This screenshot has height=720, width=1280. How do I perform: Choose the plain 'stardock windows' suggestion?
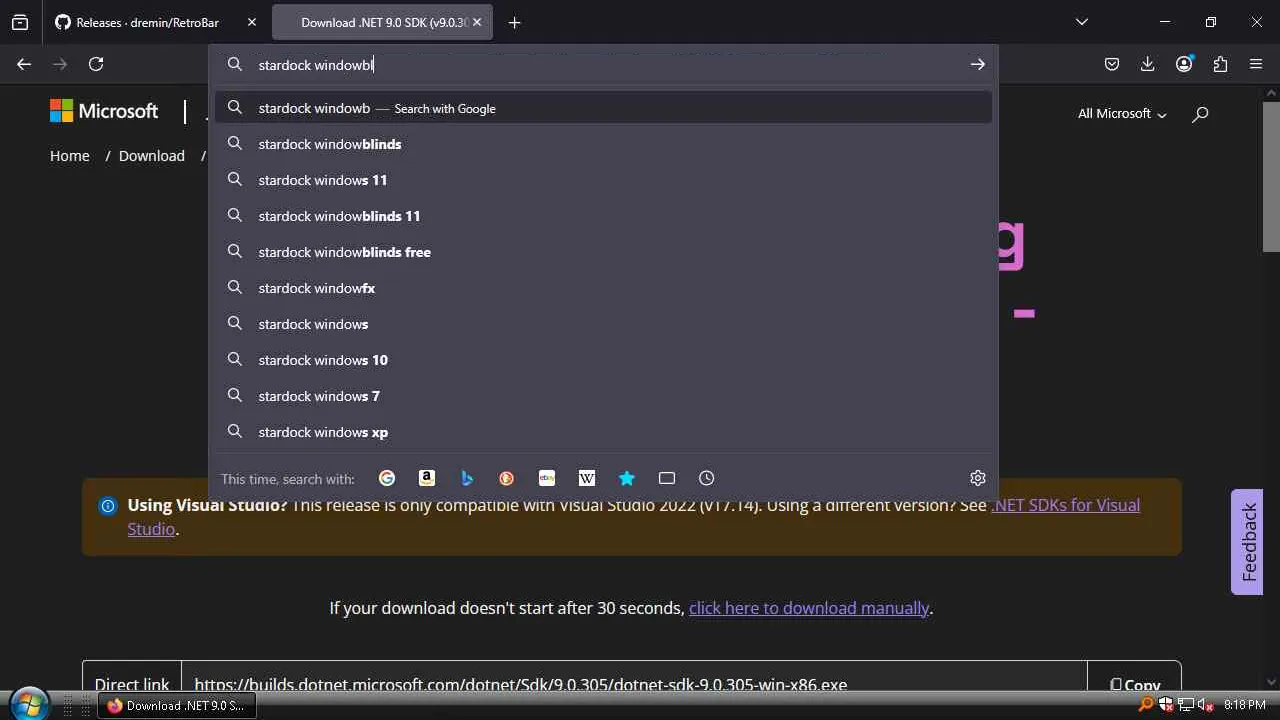coord(603,324)
